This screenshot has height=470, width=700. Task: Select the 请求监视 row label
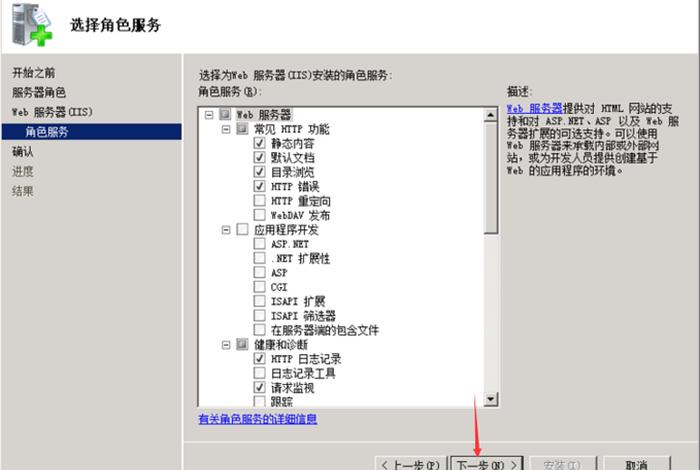[293, 387]
